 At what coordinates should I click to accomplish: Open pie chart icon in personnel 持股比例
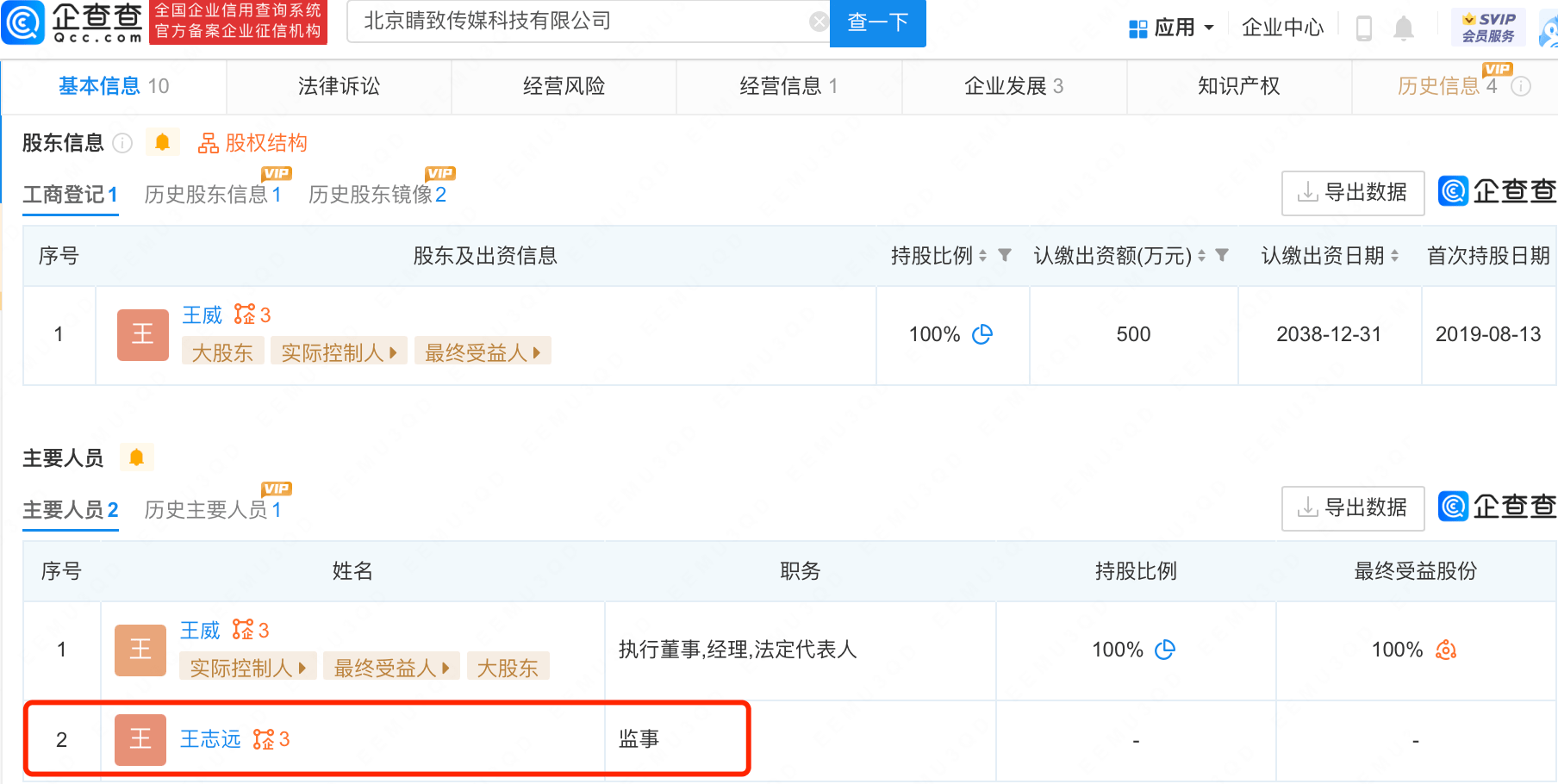point(1165,650)
